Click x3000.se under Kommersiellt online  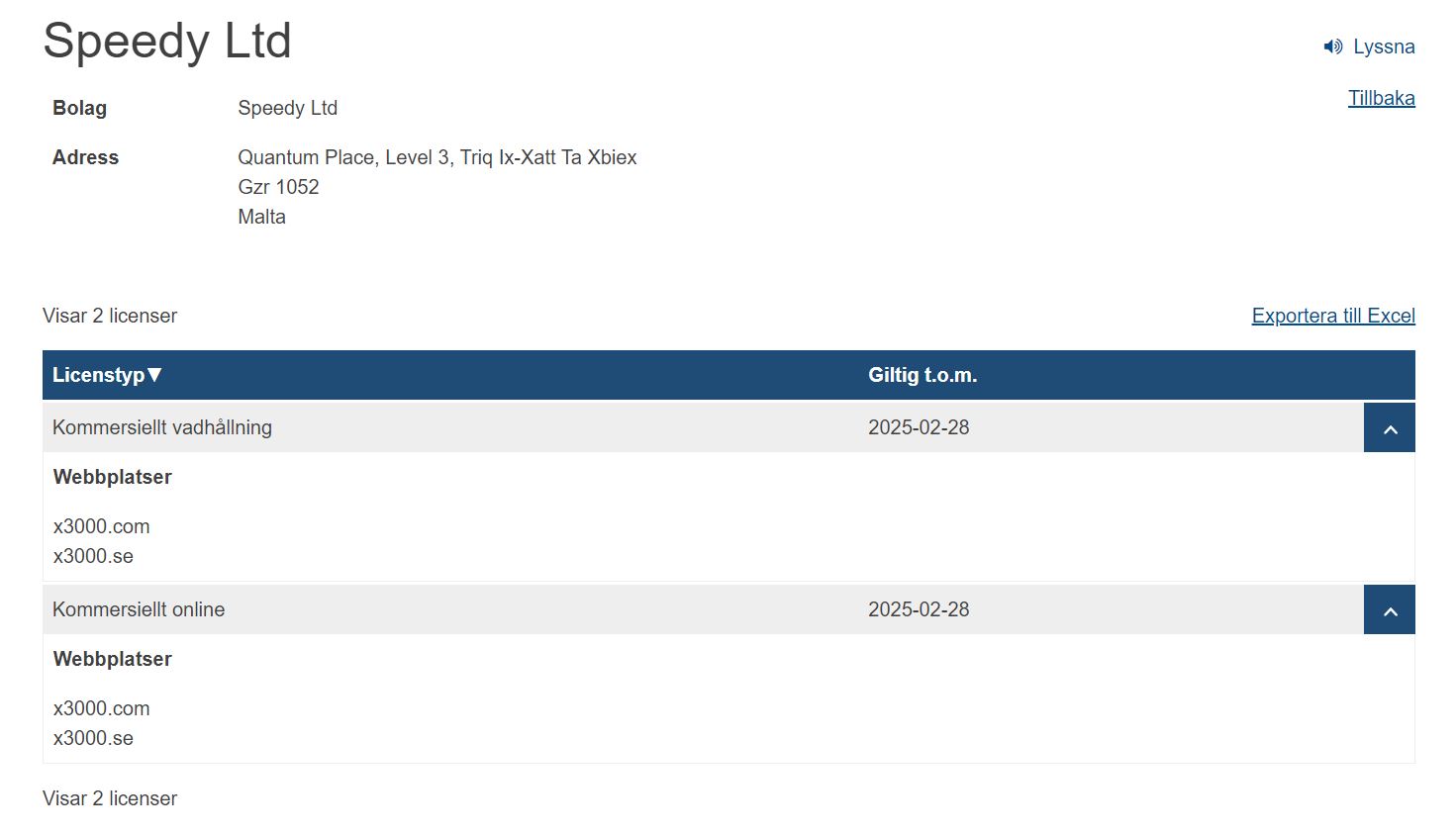pyautogui.click(x=93, y=738)
